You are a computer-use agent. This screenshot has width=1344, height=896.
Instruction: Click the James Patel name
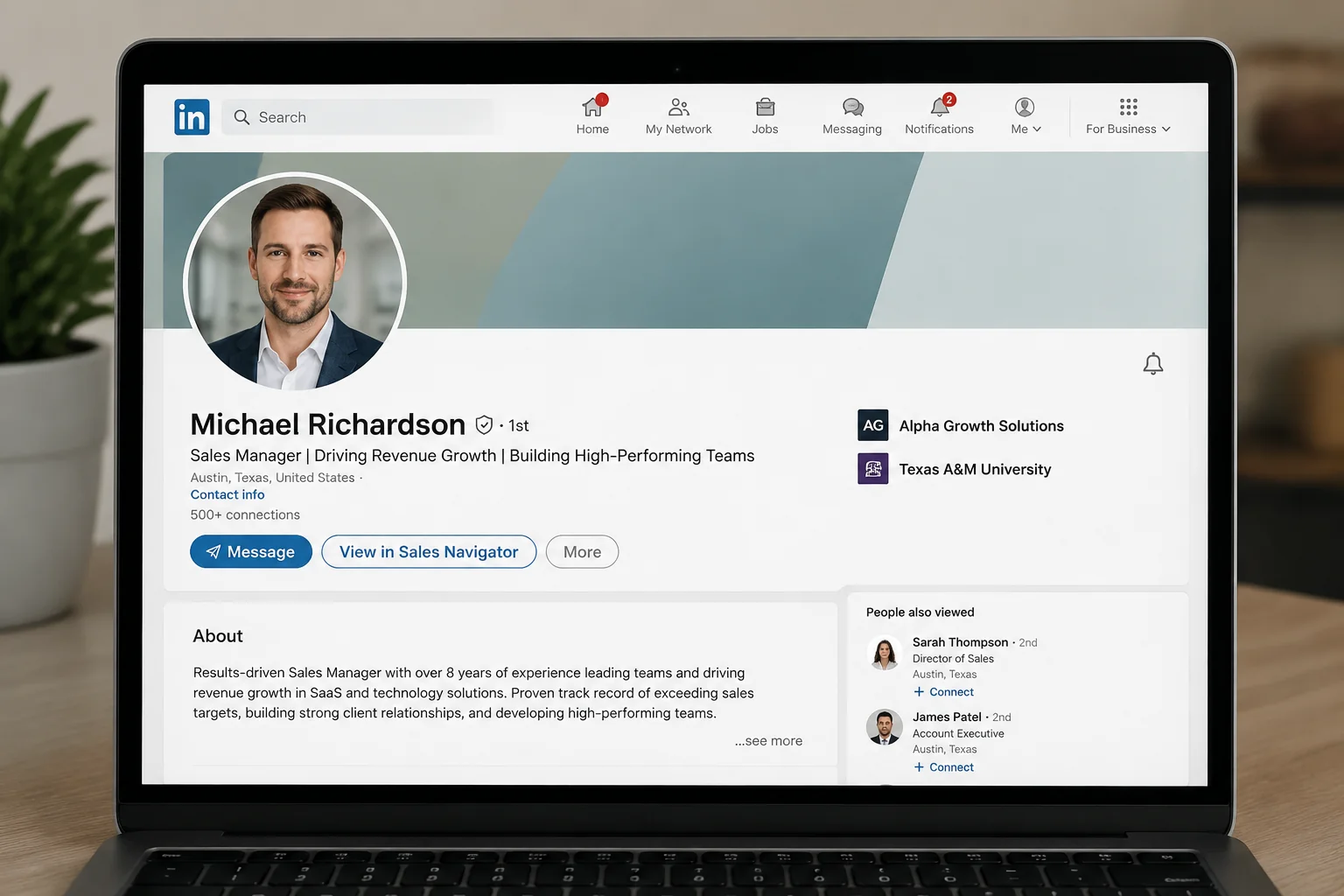pyautogui.click(x=947, y=717)
